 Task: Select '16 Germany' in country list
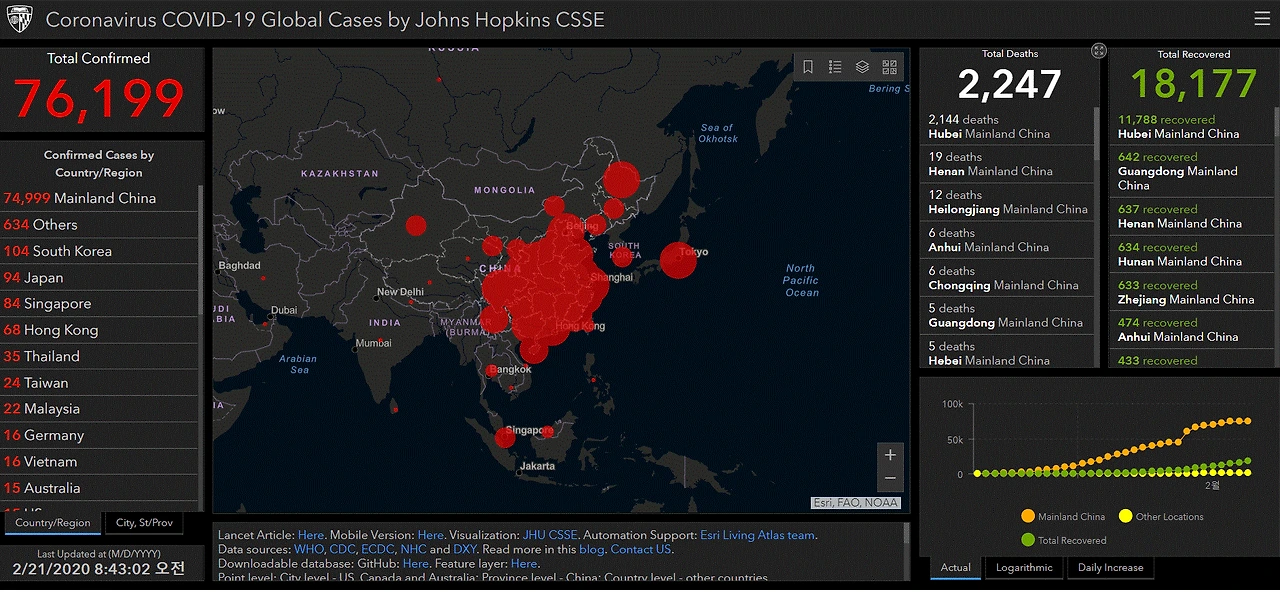tap(99, 435)
